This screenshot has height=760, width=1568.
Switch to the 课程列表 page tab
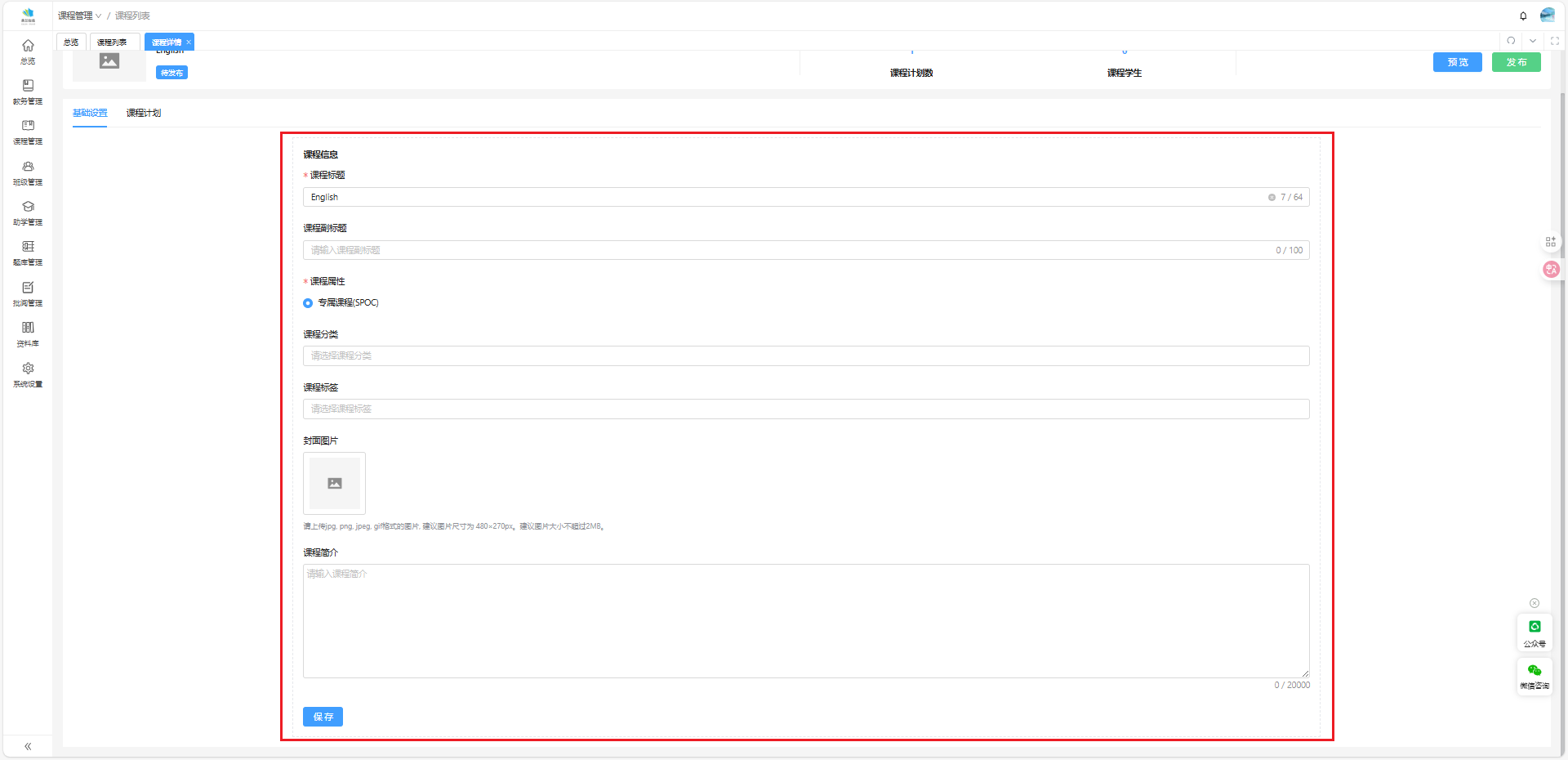tap(112, 42)
